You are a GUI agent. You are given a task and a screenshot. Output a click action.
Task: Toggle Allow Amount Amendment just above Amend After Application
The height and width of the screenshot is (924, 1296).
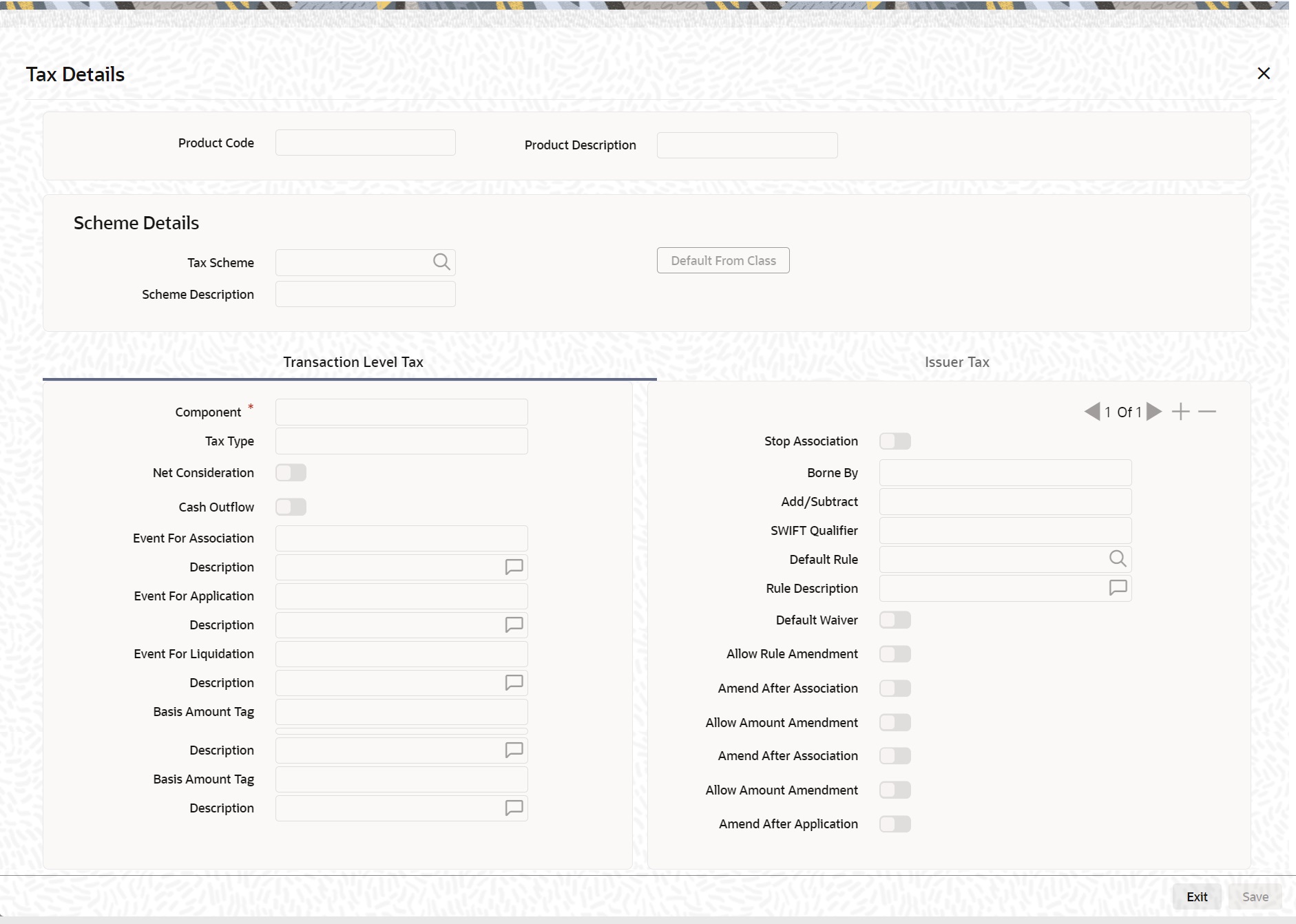click(895, 790)
